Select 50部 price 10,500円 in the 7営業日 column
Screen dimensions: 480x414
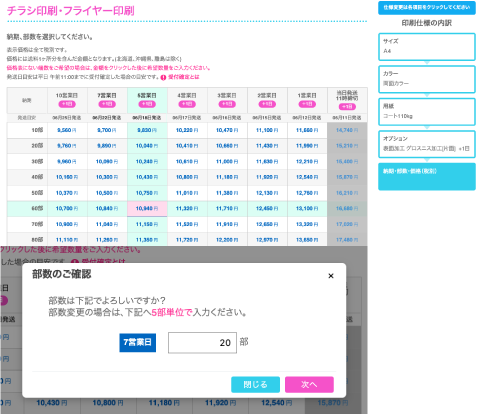[107, 193]
